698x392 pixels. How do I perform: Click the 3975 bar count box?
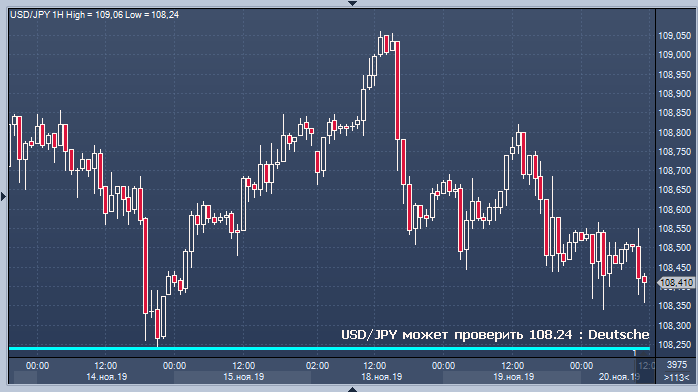pos(677,365)
